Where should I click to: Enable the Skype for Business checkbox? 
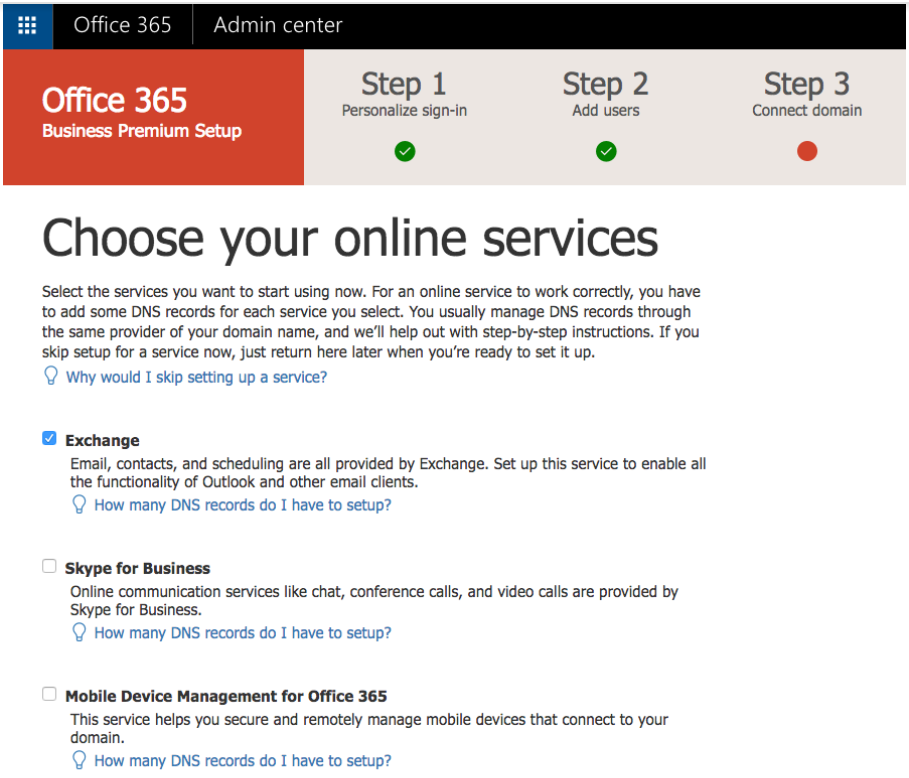49,566
